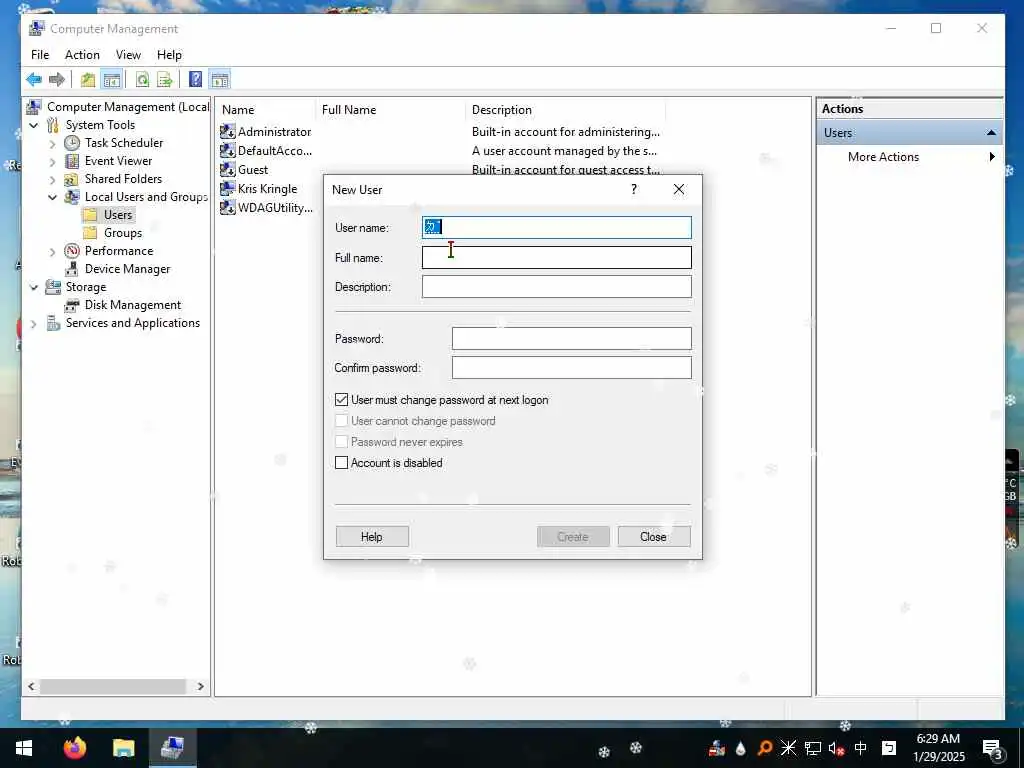Expand the Shared Folders node
The height and width of the screenshot is (768, 1024).
coord(52,179)
